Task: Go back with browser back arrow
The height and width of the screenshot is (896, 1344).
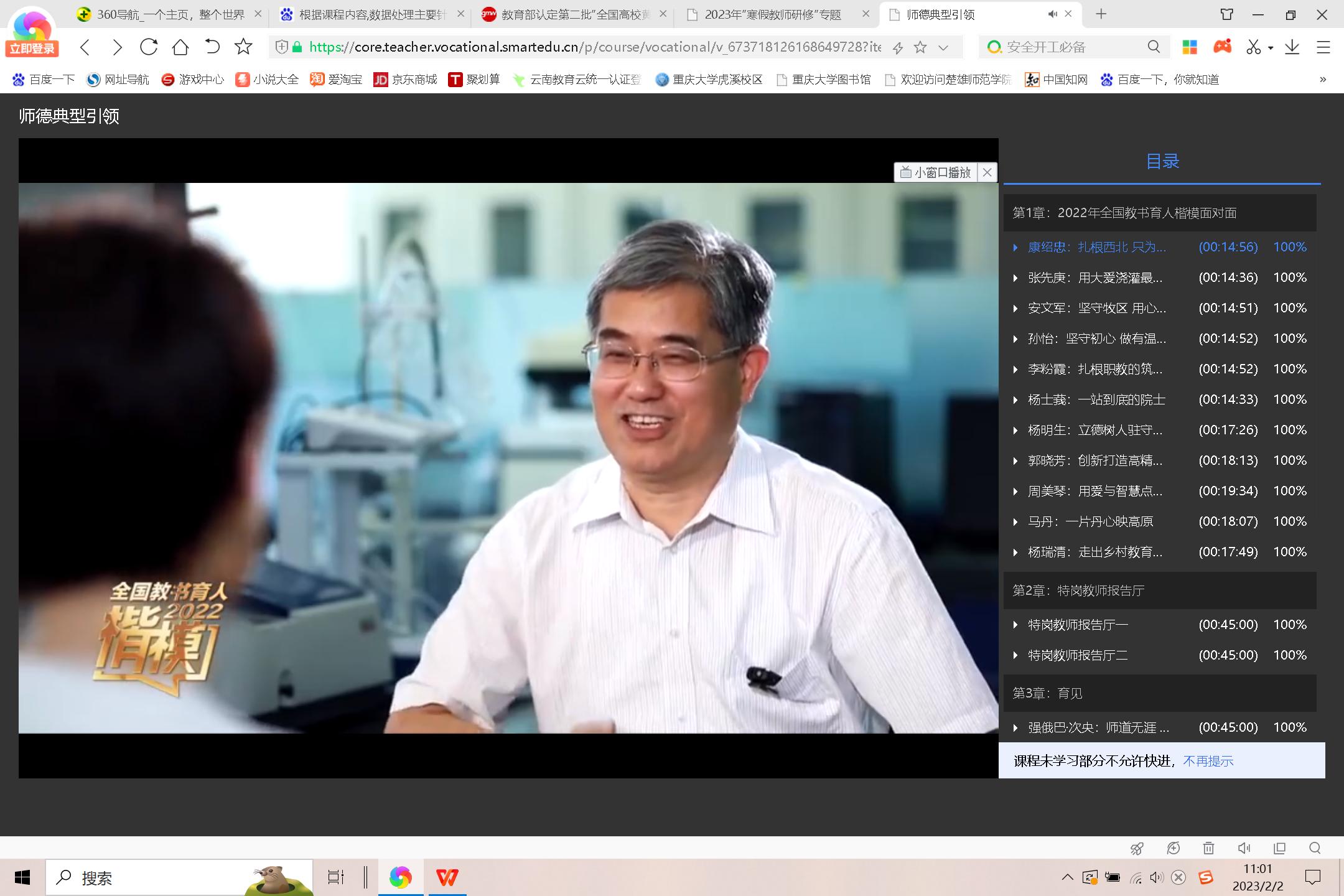Action: tap(86, 47)
